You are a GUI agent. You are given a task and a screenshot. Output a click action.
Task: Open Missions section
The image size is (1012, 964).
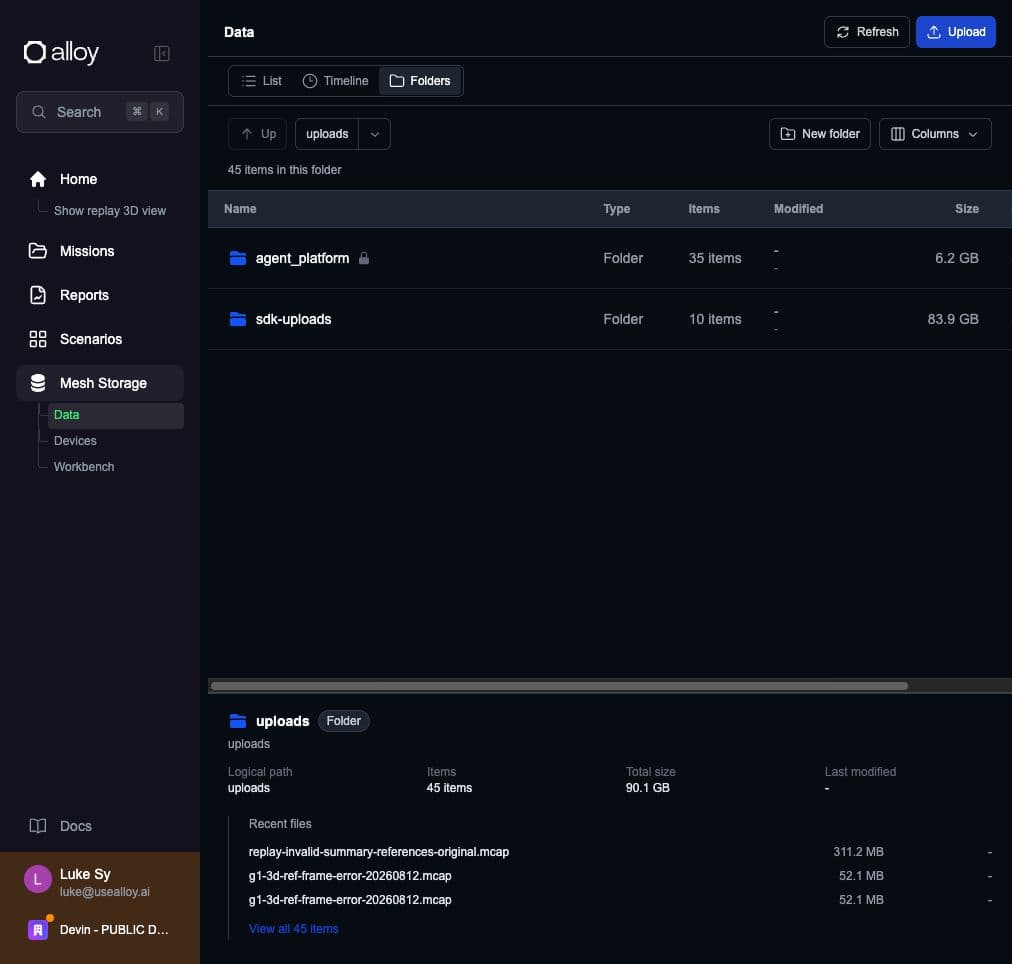(100, 251)
